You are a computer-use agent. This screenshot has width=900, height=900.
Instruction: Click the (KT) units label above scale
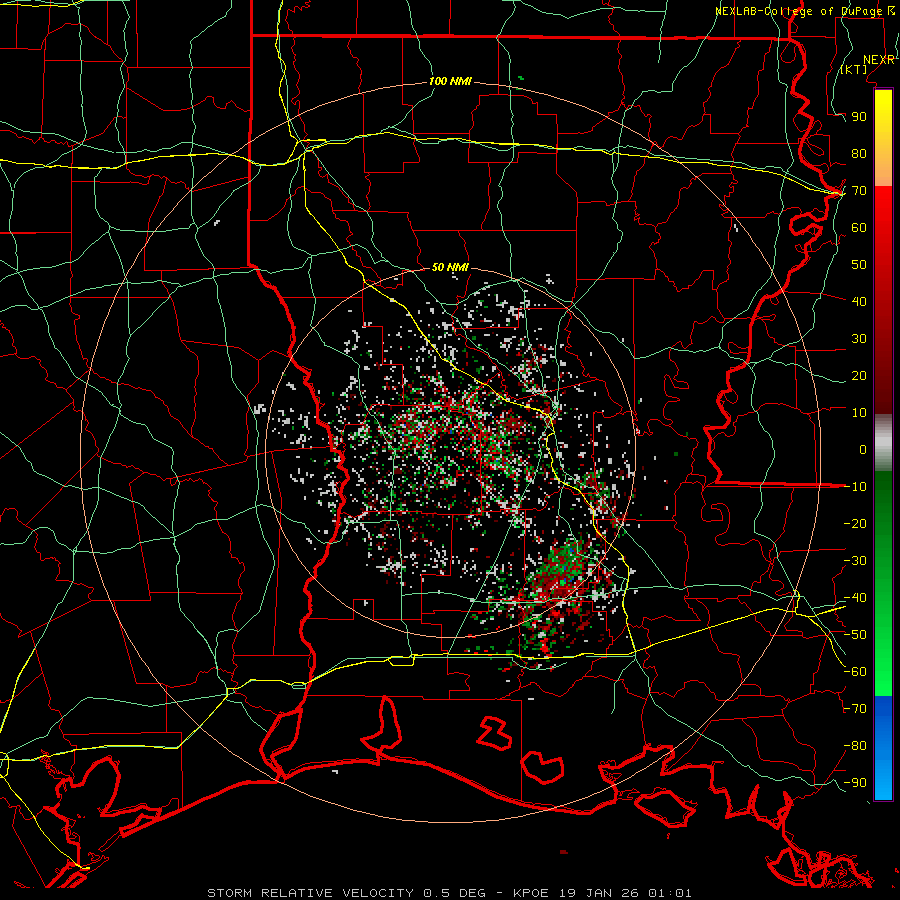854,69
